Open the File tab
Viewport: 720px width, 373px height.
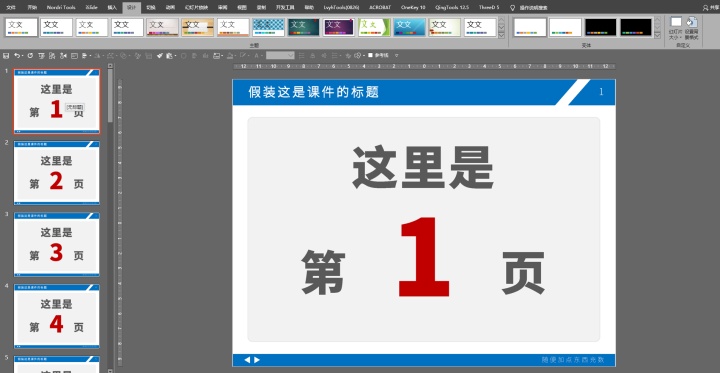(11, 7)
